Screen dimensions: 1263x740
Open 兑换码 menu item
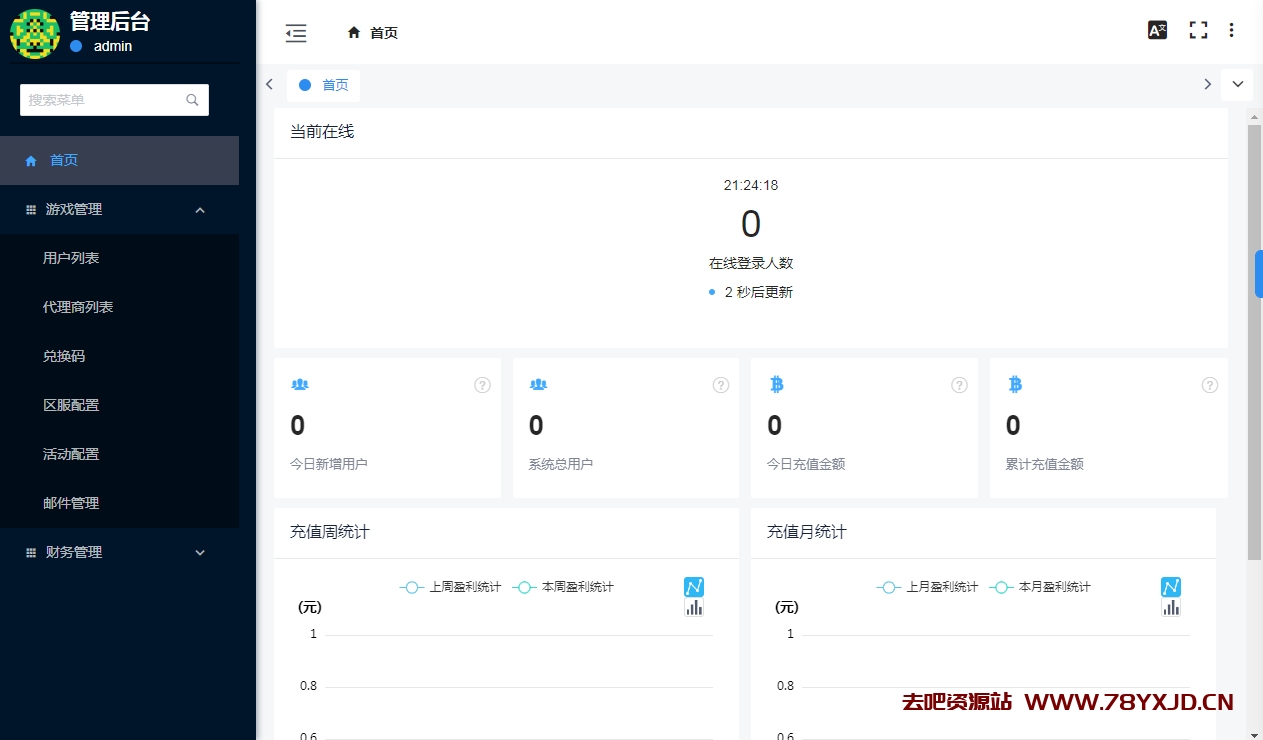[119, 356]
